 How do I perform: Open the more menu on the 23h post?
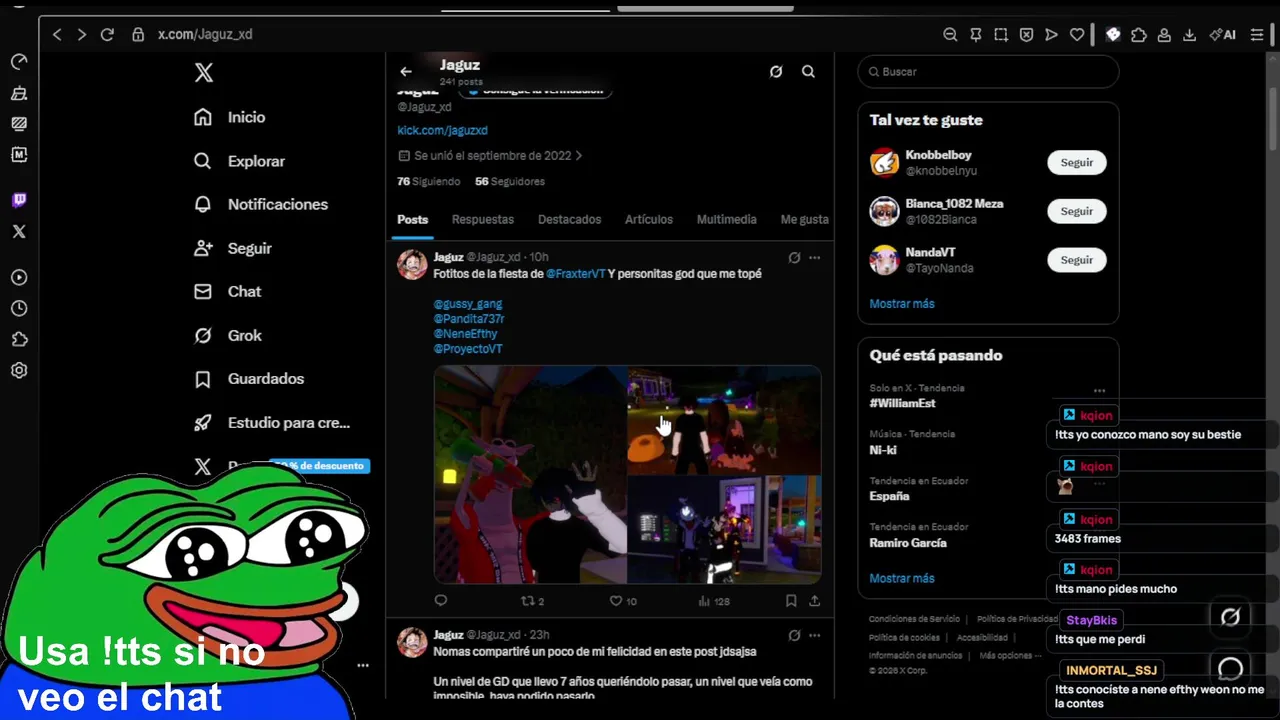[814, 635]
